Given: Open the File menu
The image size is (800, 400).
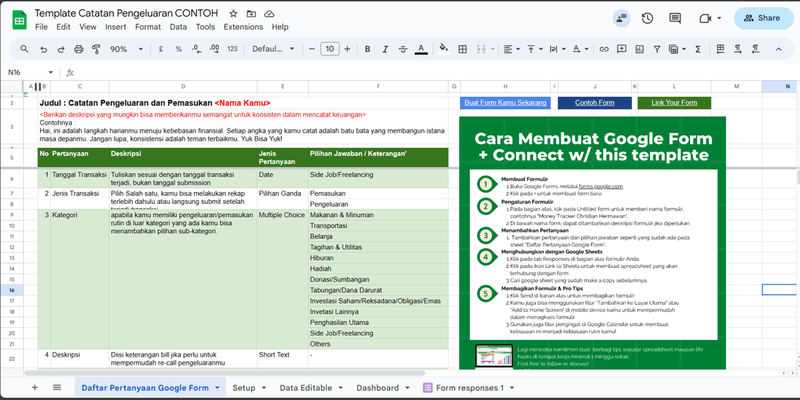Looking at the screenshot, I should point(41,27).
